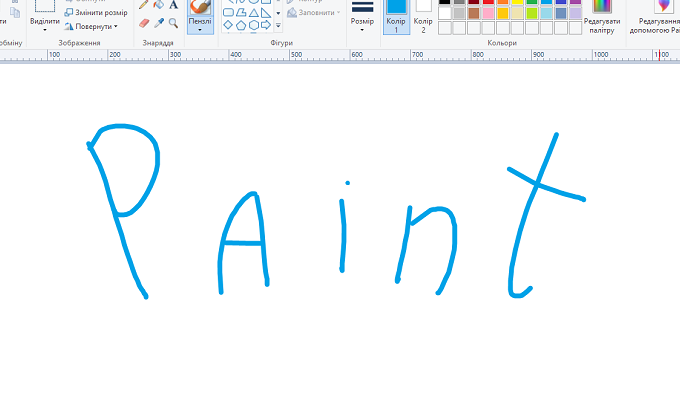
Task: Pick the blue-gray color swatch
Action: (561, 13)
